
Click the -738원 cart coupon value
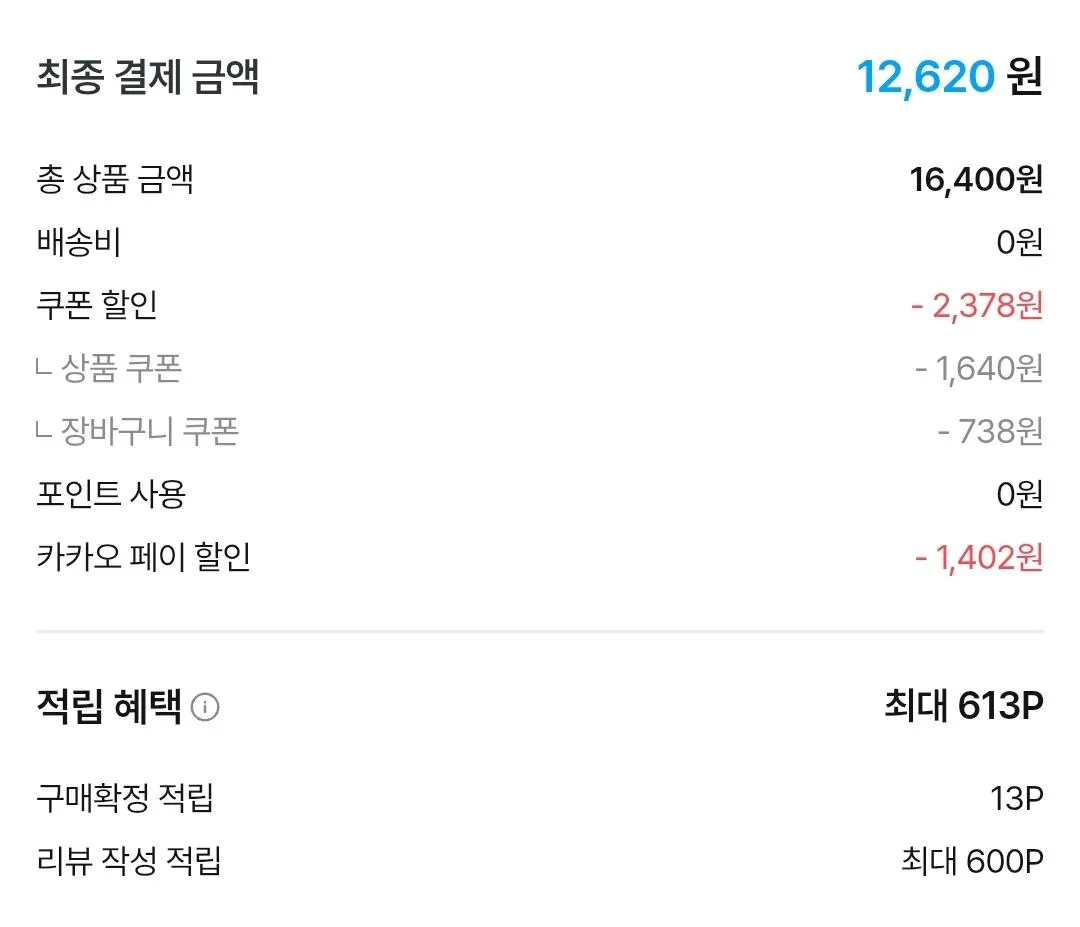pyautogui.click(x=990, y=432)
